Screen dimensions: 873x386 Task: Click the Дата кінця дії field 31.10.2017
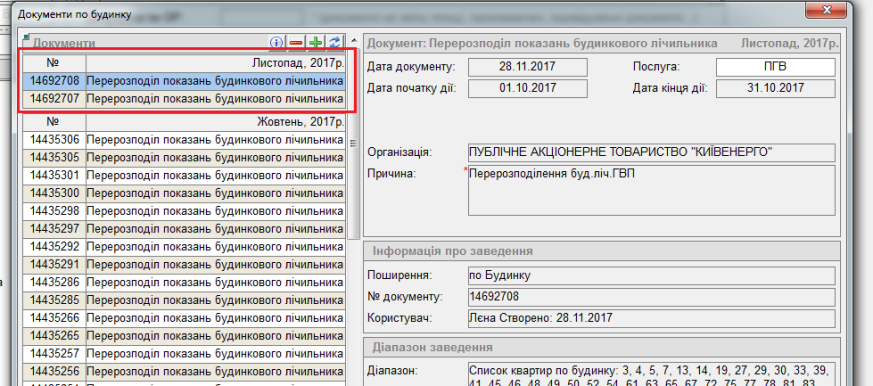[776, 88]
